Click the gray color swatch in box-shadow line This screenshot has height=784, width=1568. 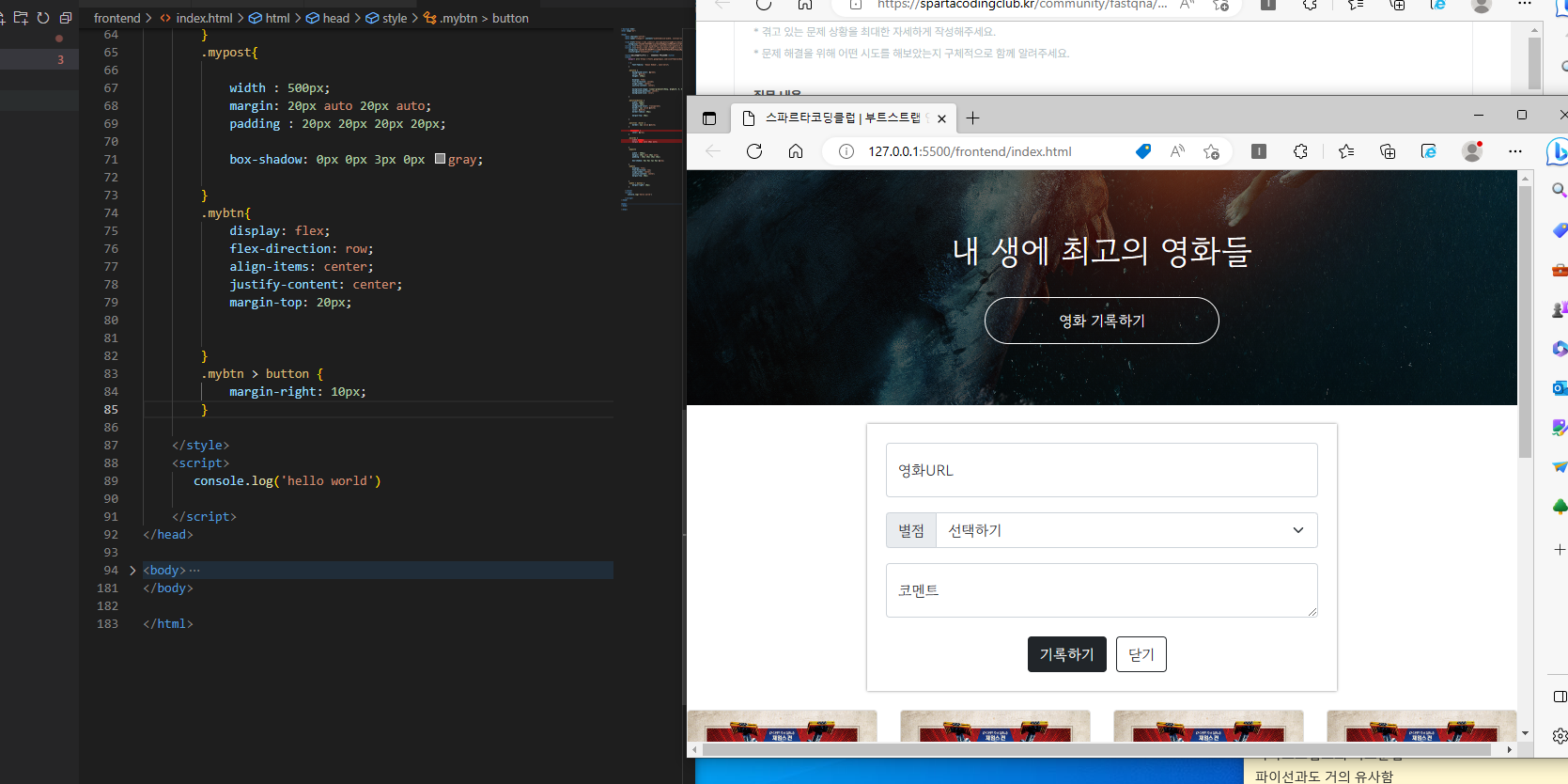click(x=440, y=159)
